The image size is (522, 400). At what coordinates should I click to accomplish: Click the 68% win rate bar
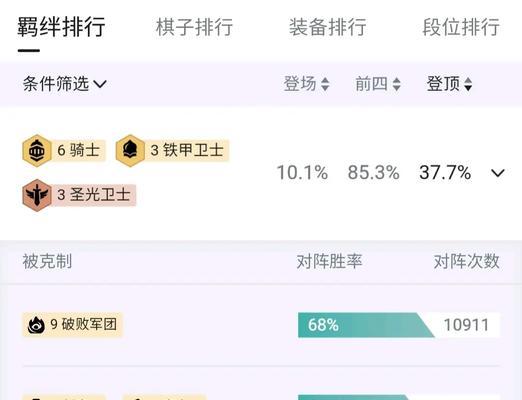click(366, 325)
